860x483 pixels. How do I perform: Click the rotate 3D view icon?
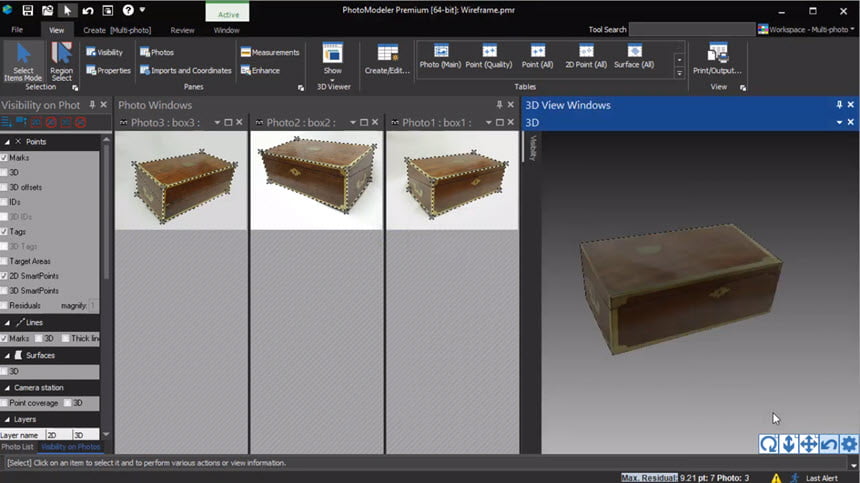[x=768, y=444]
